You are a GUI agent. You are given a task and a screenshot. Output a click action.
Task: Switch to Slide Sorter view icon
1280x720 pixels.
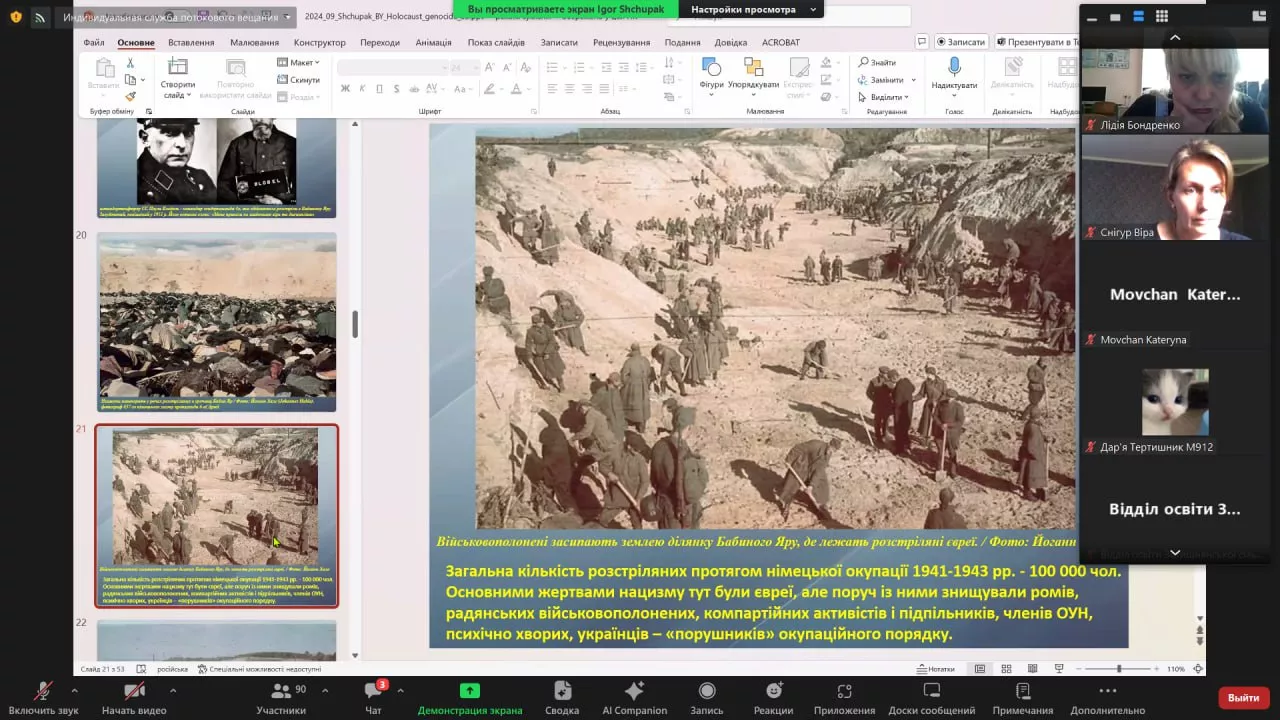point(1007,669)
